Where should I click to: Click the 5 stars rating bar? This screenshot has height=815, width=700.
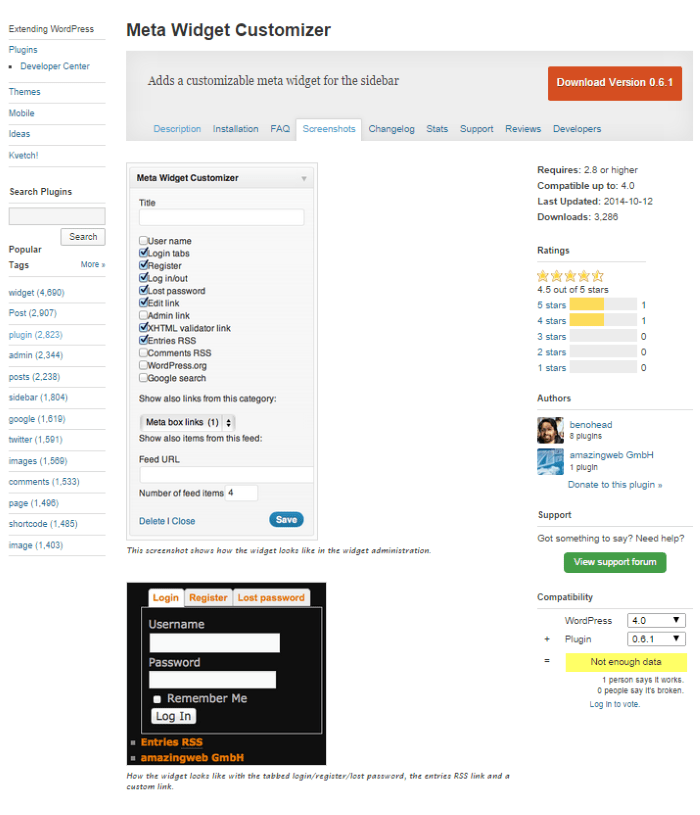tap(603, 305)
